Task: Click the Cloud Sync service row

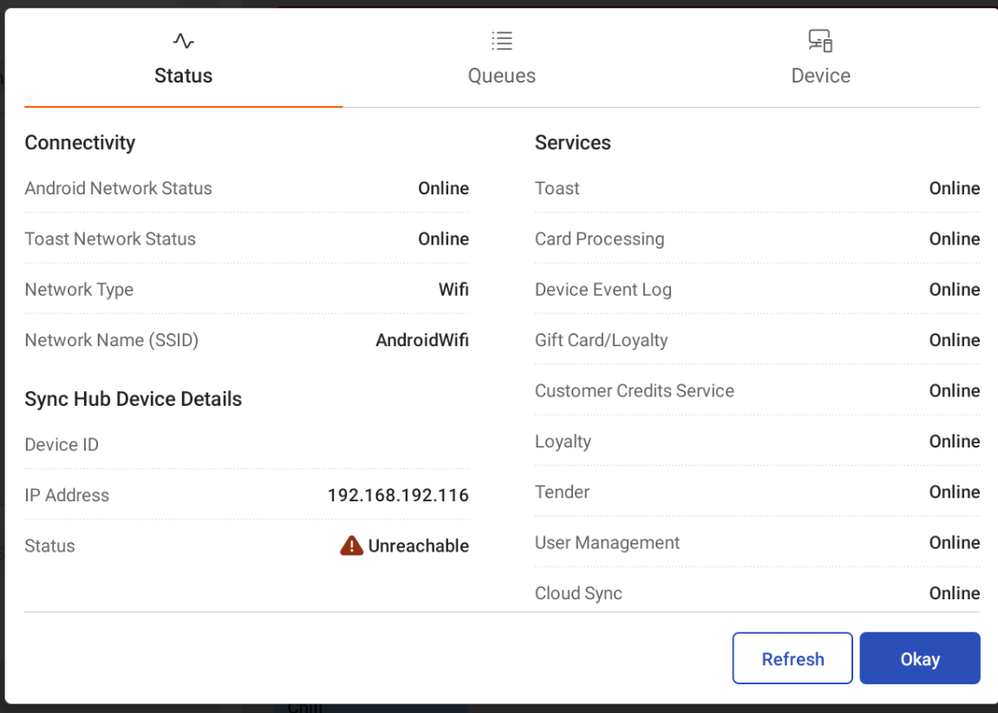Action: point(757,593)
